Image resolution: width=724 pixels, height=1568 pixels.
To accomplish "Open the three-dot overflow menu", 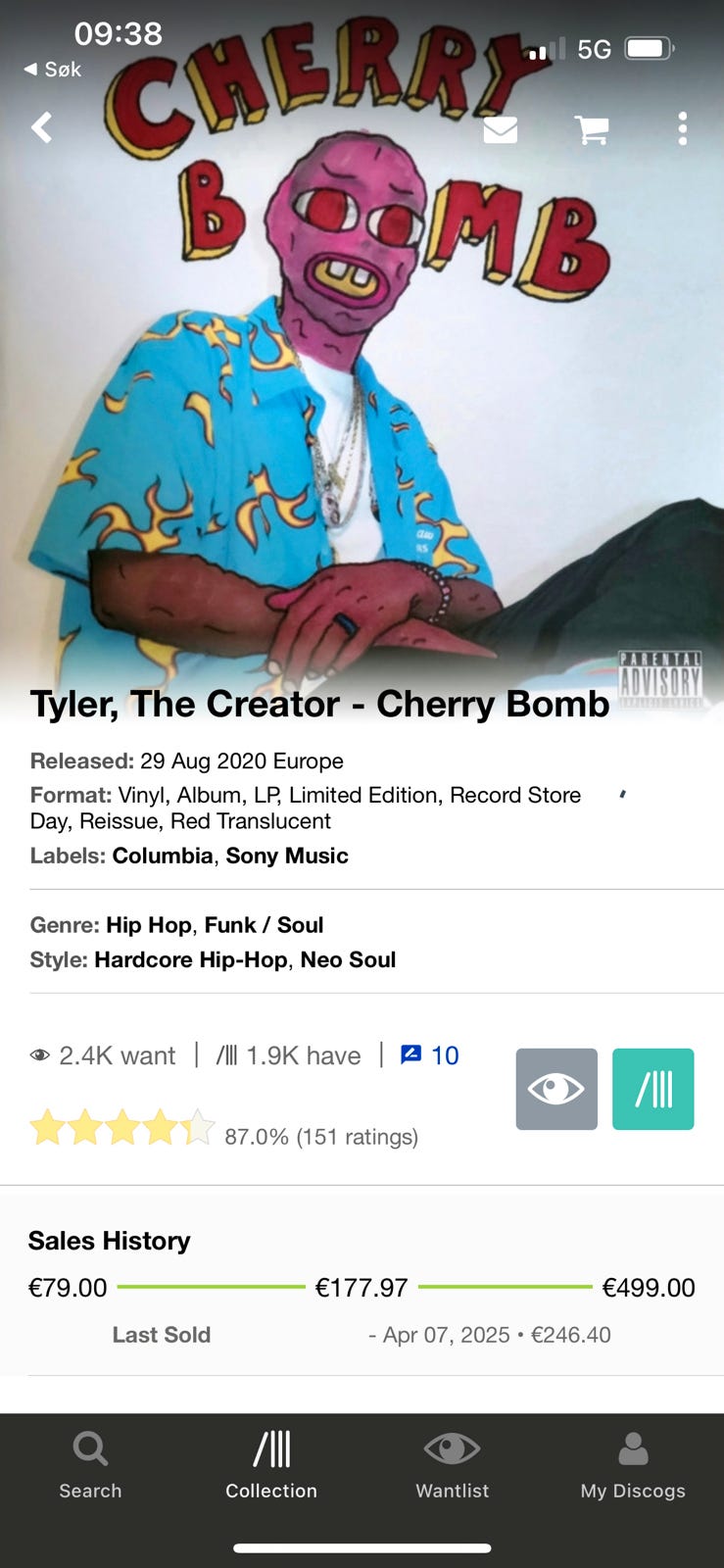I will tap(683, 128).
